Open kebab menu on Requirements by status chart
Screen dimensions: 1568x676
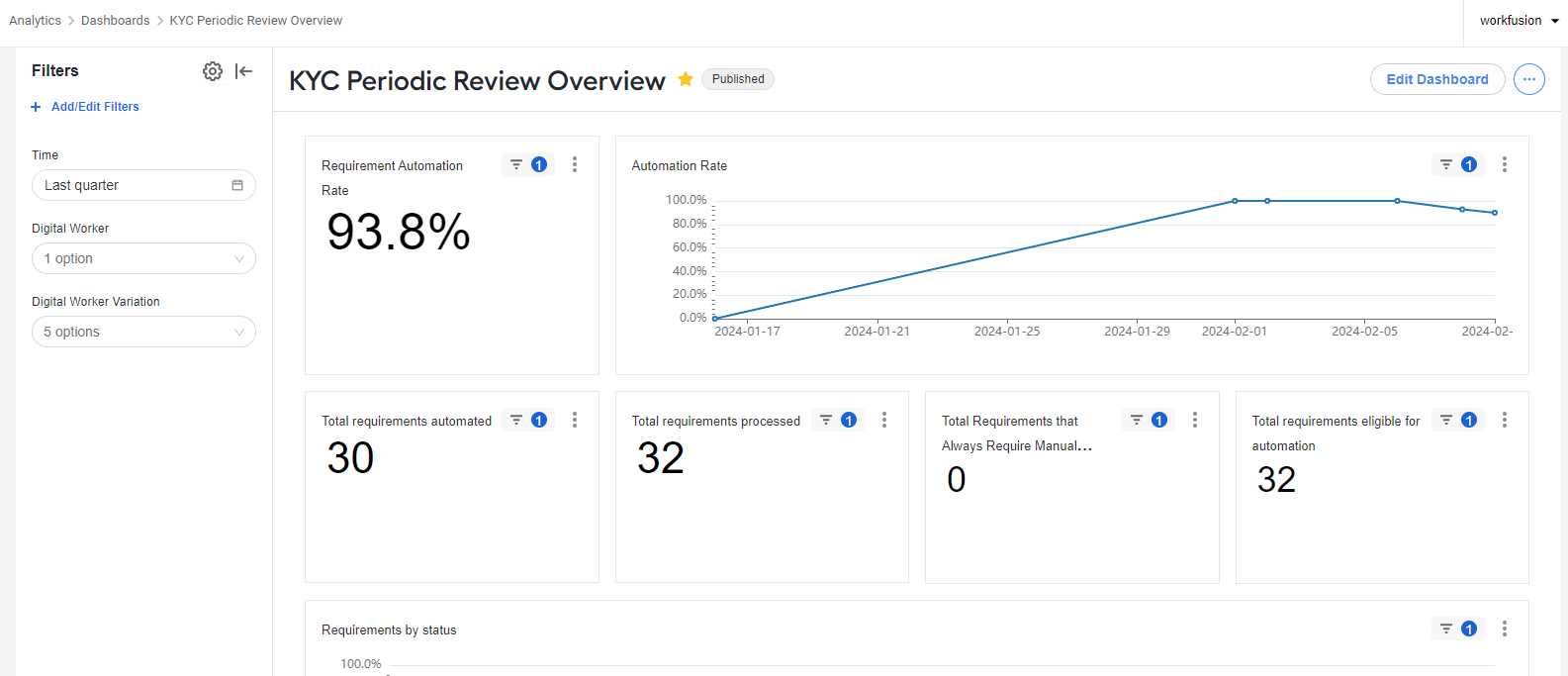click(1505, 629)
